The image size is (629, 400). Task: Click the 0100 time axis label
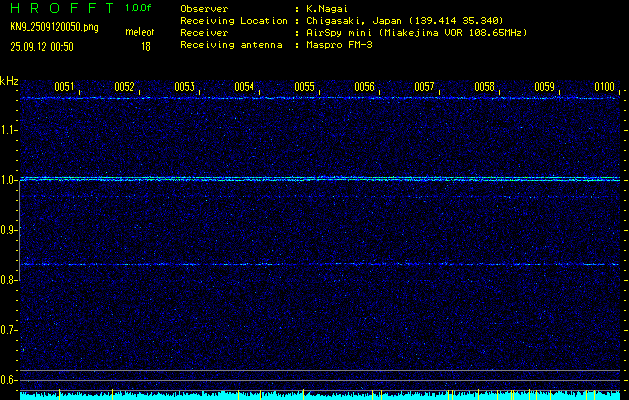tap(605, 87)
